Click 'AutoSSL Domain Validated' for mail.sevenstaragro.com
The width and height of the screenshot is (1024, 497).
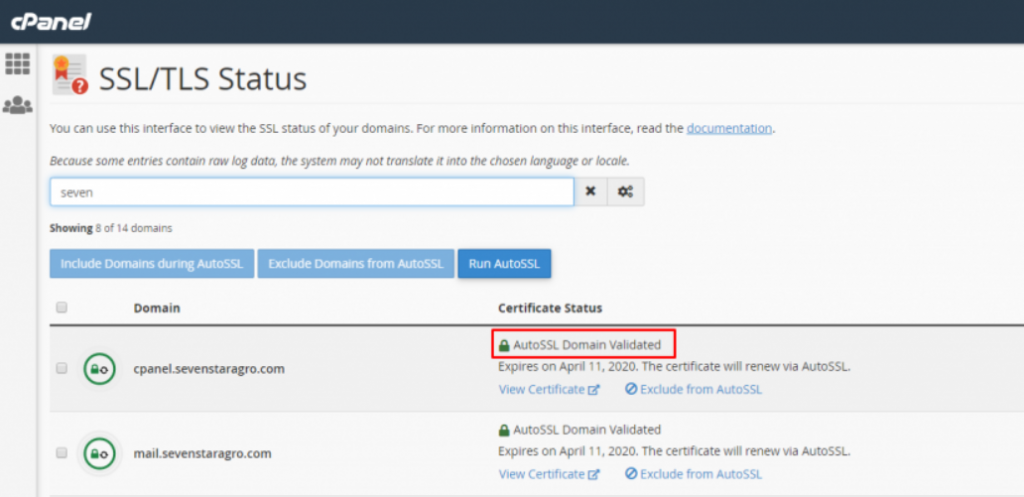580,430
